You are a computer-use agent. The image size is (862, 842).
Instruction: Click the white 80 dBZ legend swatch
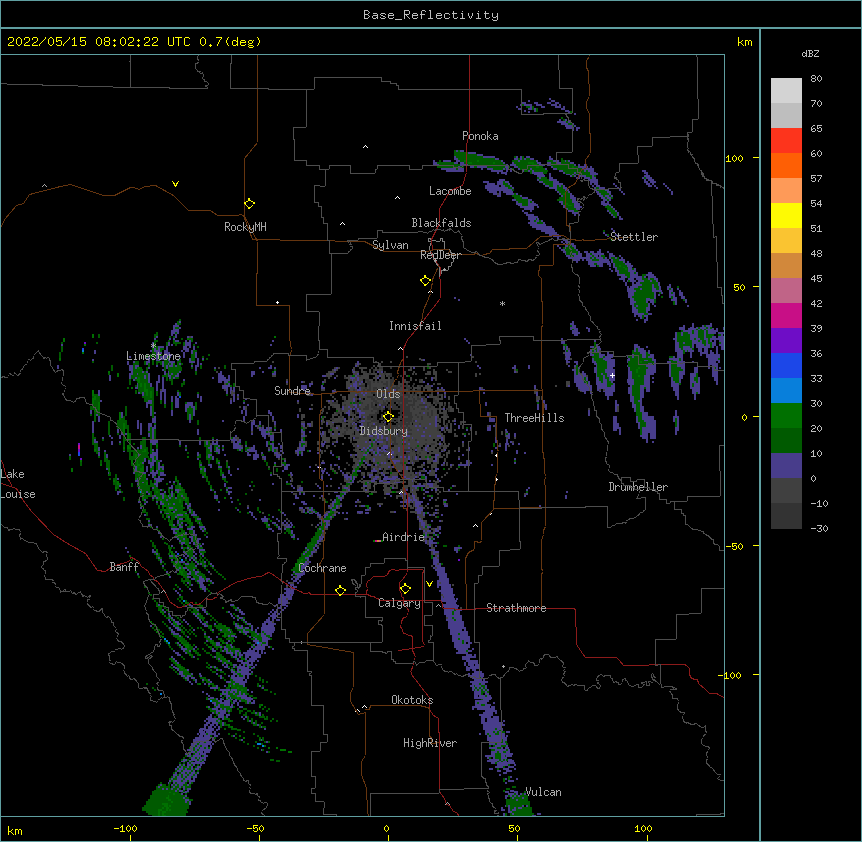click(786, 91)
